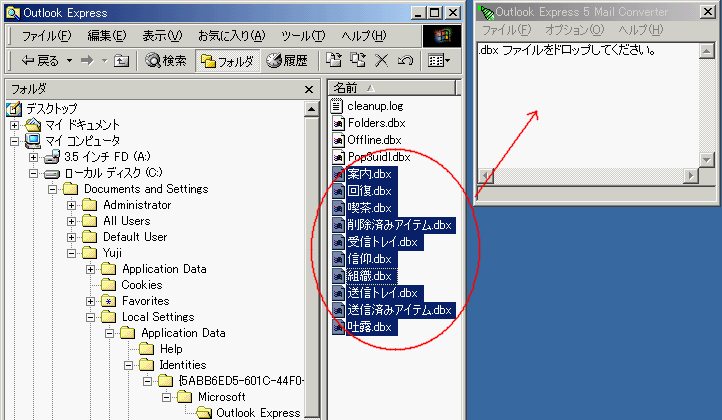Image resolution: width=722 pixels, height=420 pixels.
Task: Select the デスクトップ tree item
Action: pos(51,109)
